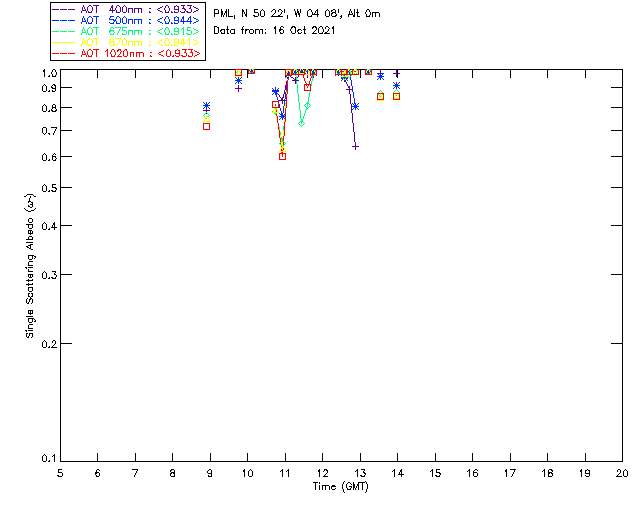Screen dimensions: 640x512
Task: Click the 0.5 tick label on y-axis
Action: (x=49, y=188)
